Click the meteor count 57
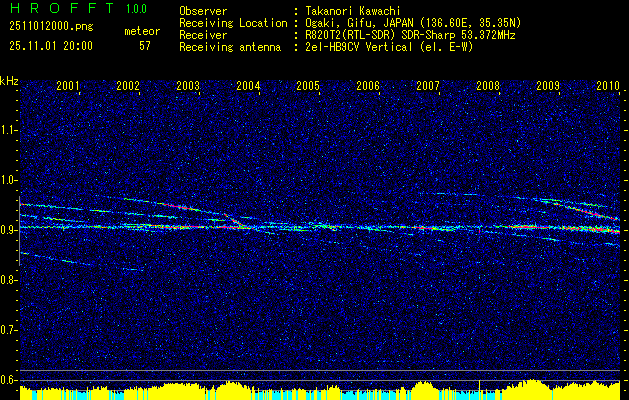 [x=145, y=46]
